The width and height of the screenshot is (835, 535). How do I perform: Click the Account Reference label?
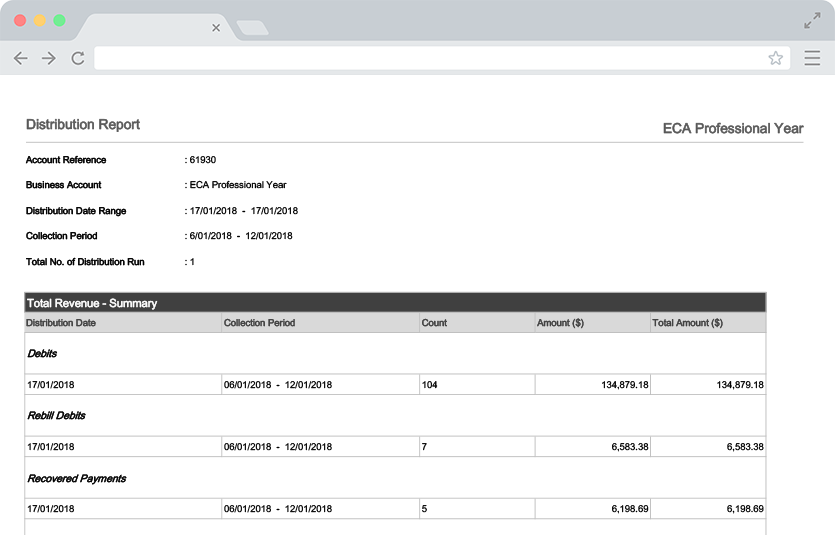[x=66, y=160]
